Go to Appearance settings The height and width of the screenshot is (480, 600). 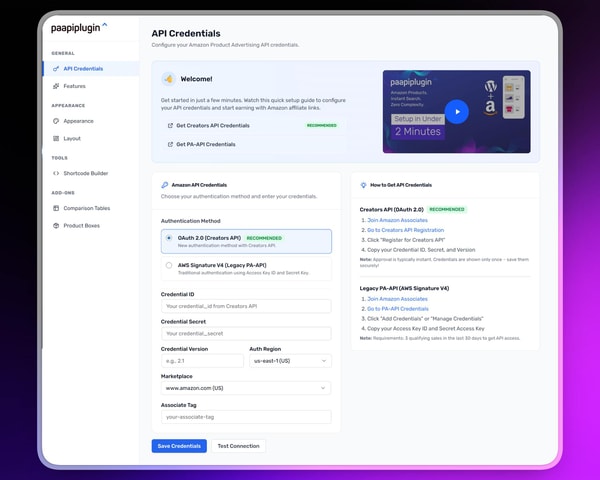[91, 121]
